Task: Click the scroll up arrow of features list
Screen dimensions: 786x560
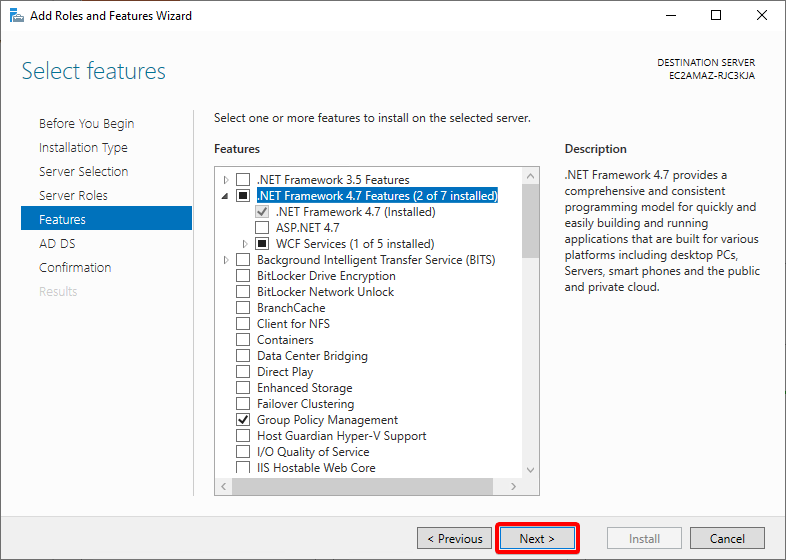Action: 530,176
